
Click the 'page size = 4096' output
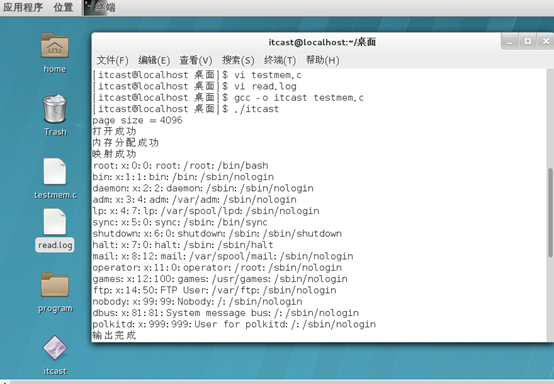pyautogui.click(x=137, y=120)
